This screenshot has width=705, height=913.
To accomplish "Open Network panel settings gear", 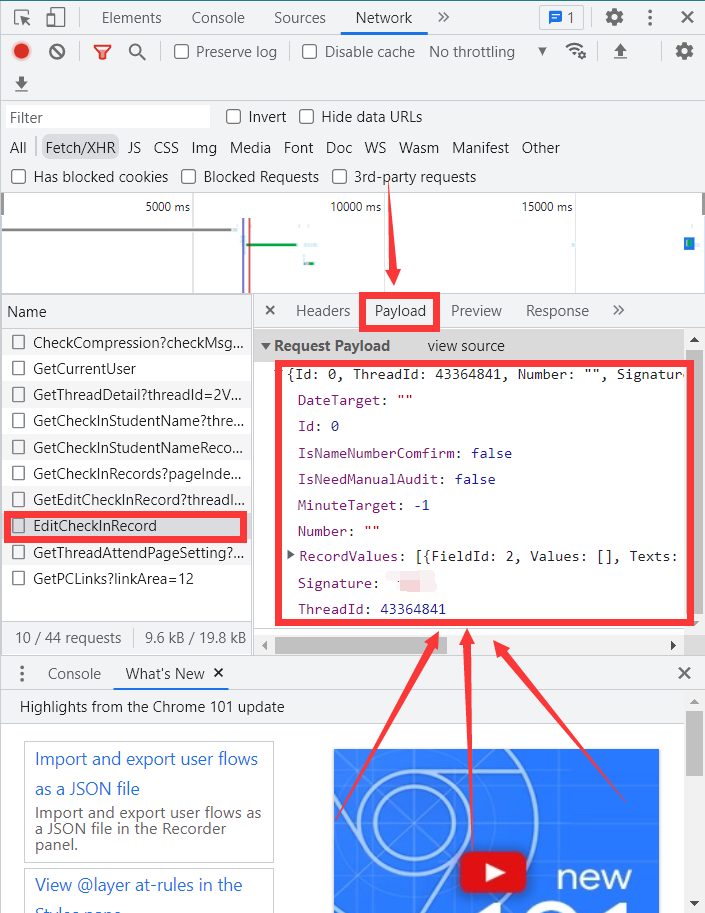I will pos(684,51).
